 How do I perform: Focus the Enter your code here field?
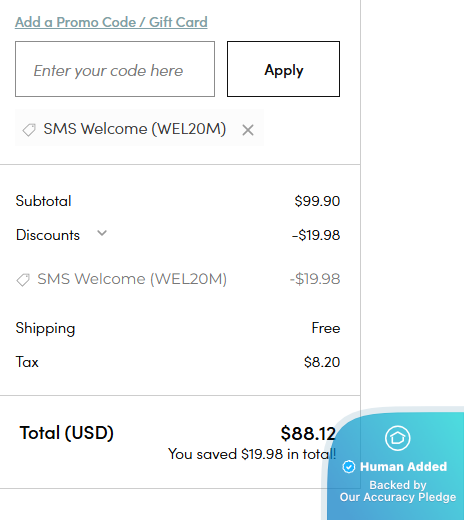pos(115,69)
